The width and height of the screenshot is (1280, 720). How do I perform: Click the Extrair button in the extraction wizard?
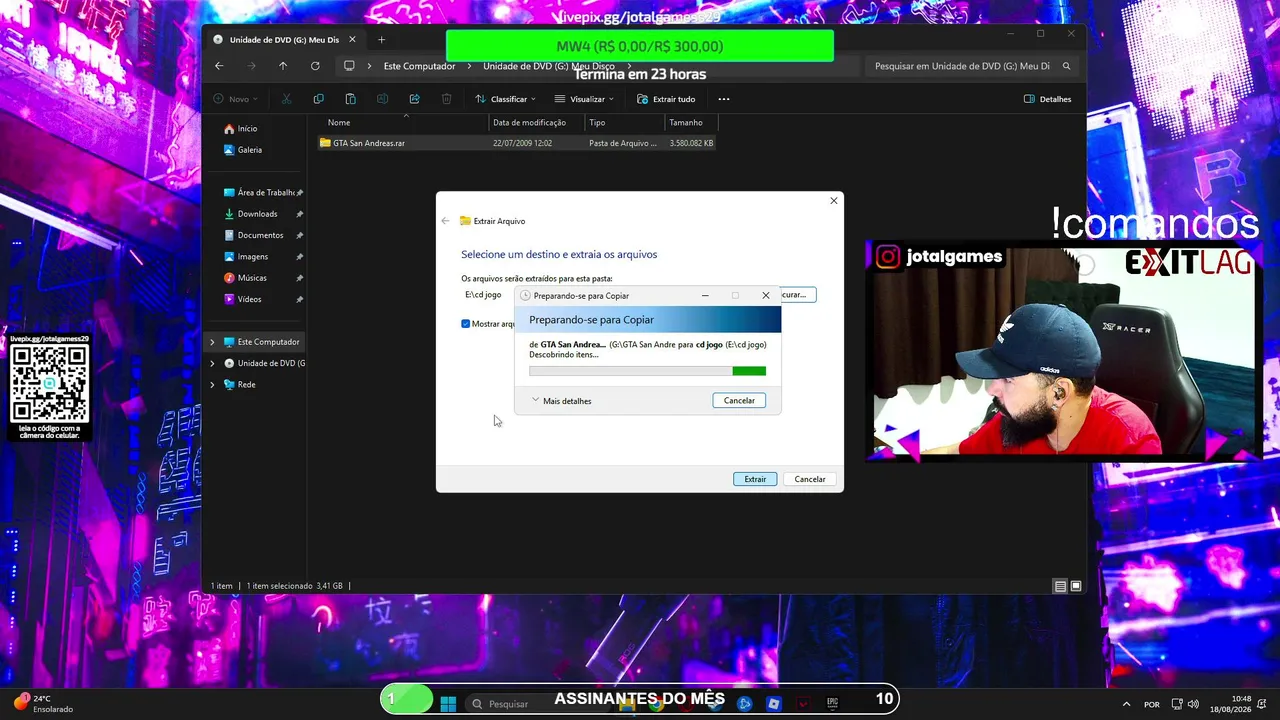(x=755, y=479)
